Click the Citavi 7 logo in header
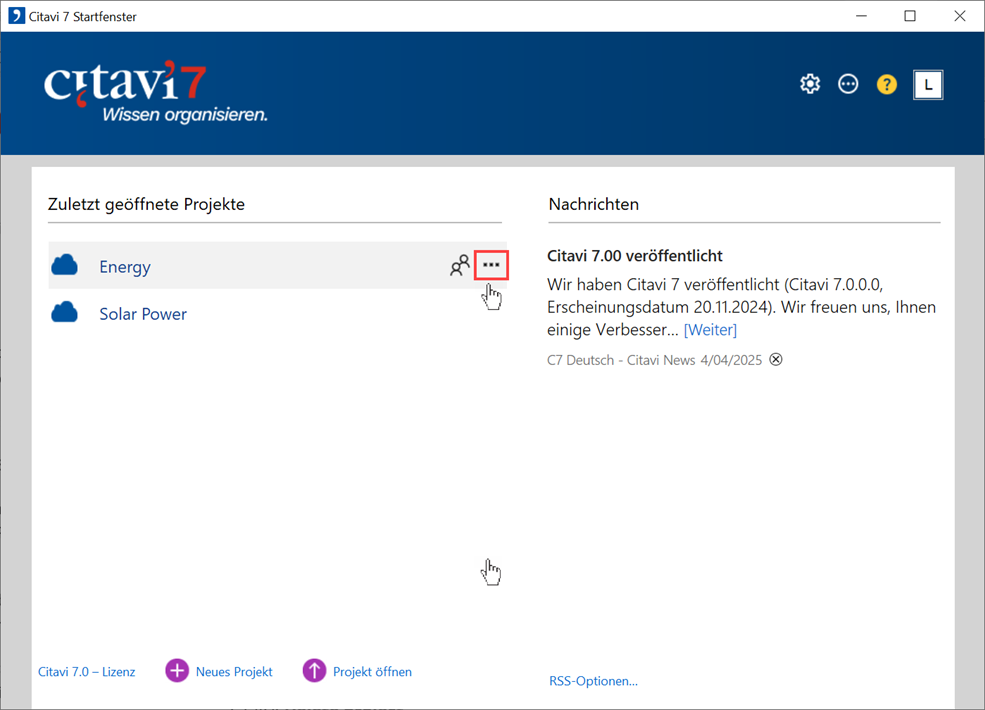 click(x=156, y=92)
